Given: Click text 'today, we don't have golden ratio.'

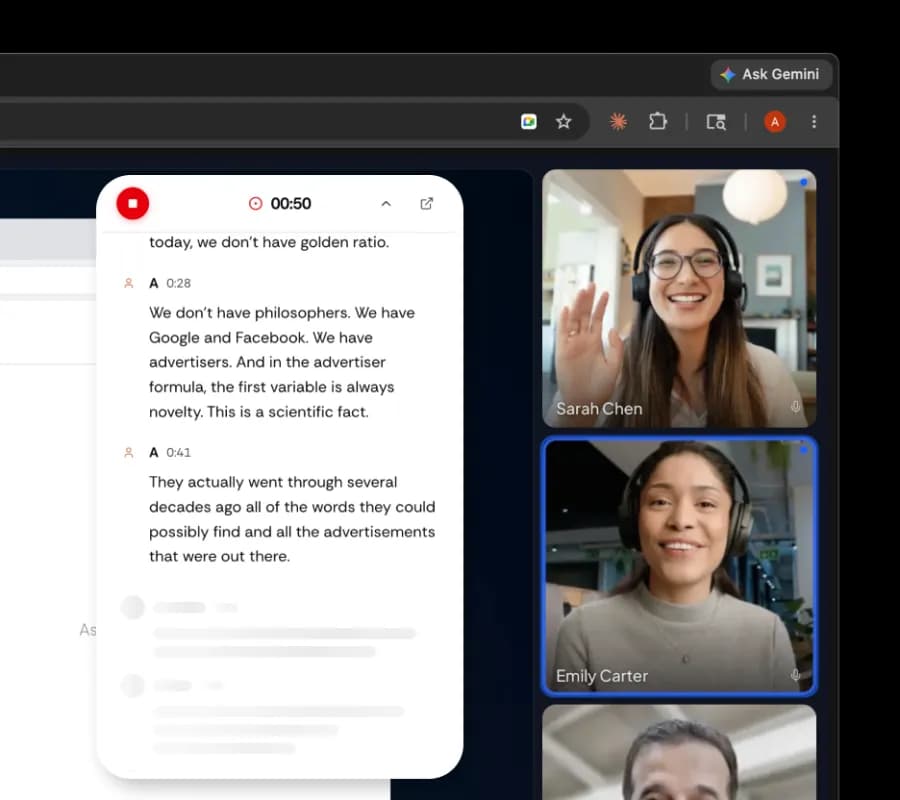Looking at the screenshot, I should click(269, 242).
